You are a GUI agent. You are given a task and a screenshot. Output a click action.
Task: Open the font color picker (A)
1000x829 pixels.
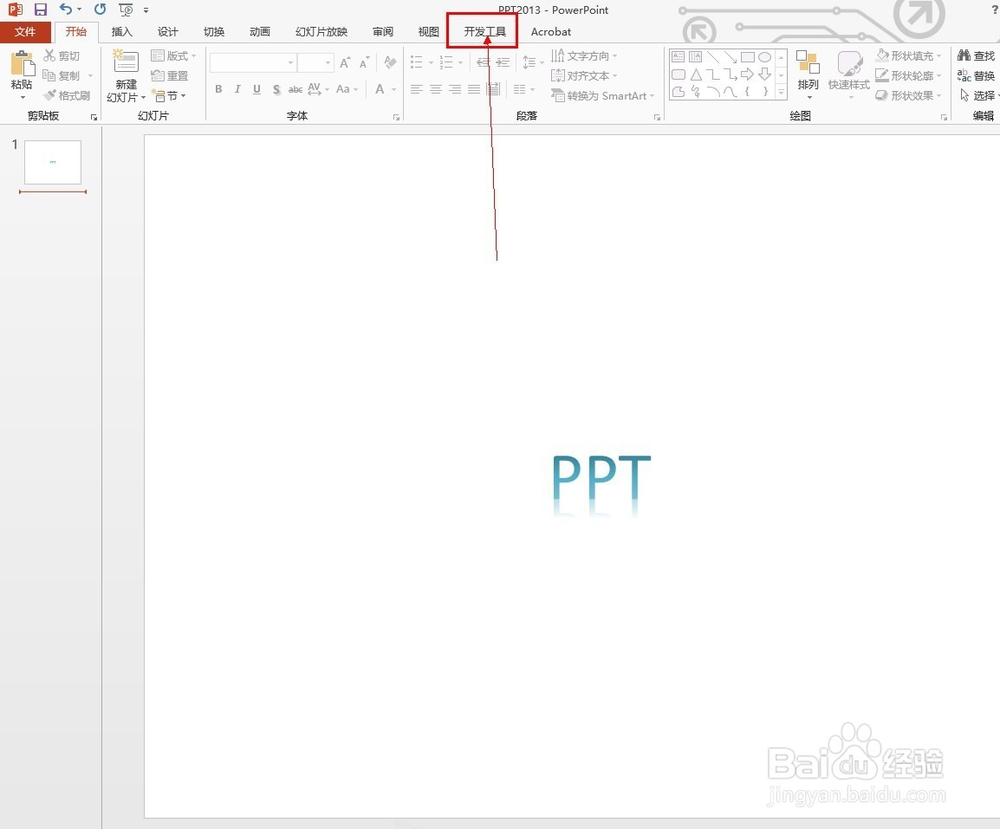click(x=378, y=89)
